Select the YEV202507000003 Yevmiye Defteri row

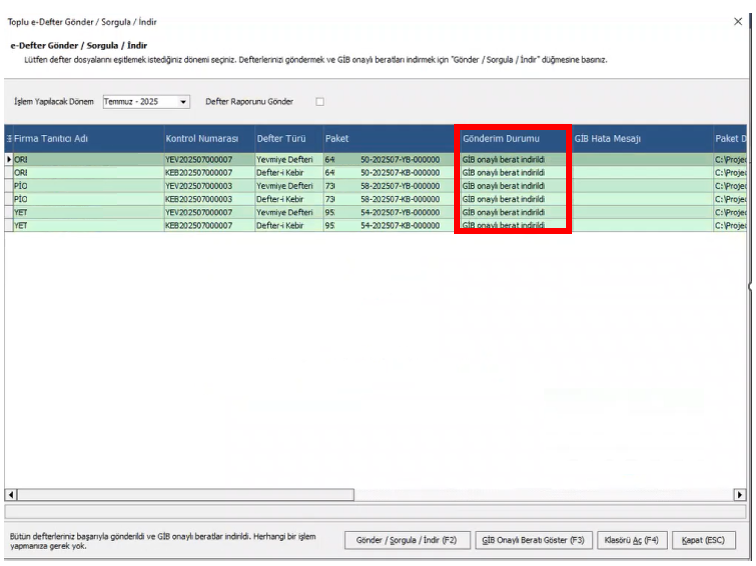(x=375, y=186)
